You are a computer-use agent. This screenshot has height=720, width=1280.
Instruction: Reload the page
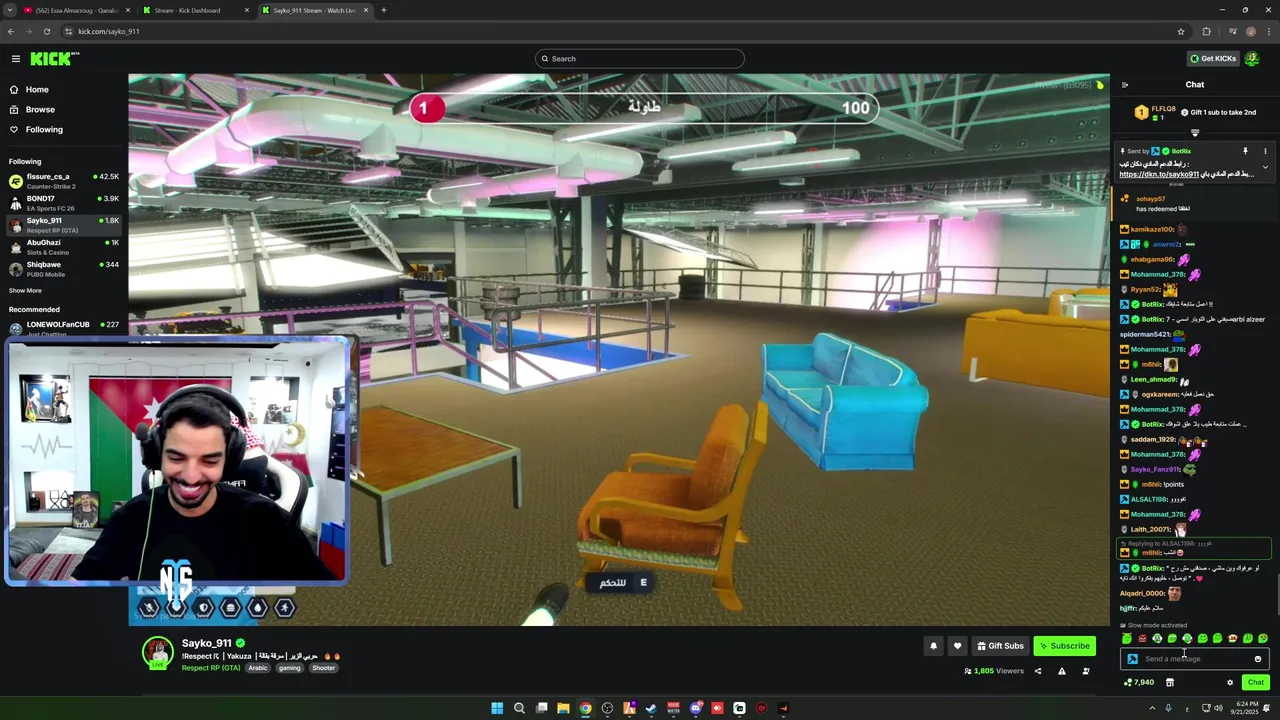(x=46, y=31)
